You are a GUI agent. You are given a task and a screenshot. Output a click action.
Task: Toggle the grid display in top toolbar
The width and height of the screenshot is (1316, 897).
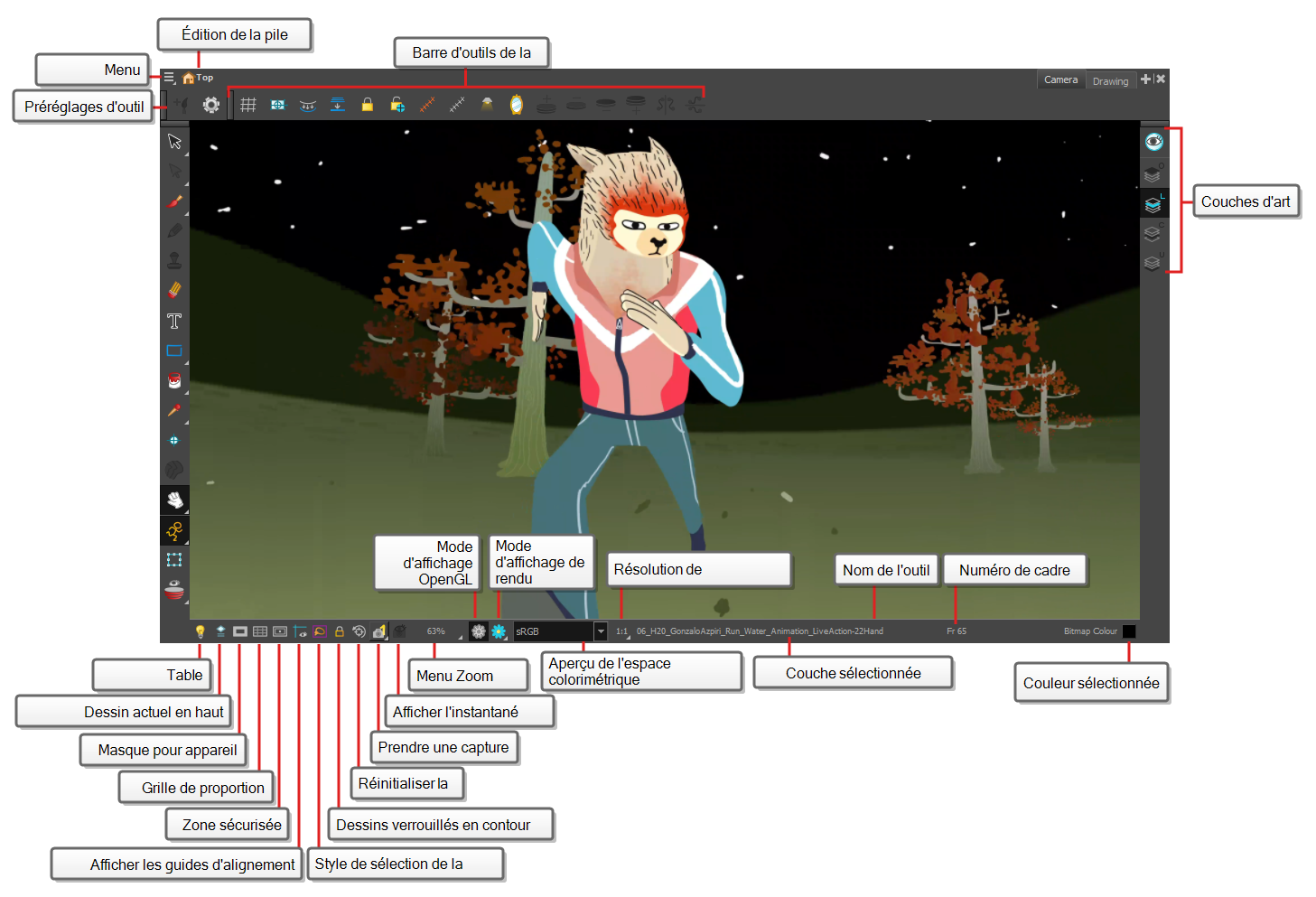[248, 105]
